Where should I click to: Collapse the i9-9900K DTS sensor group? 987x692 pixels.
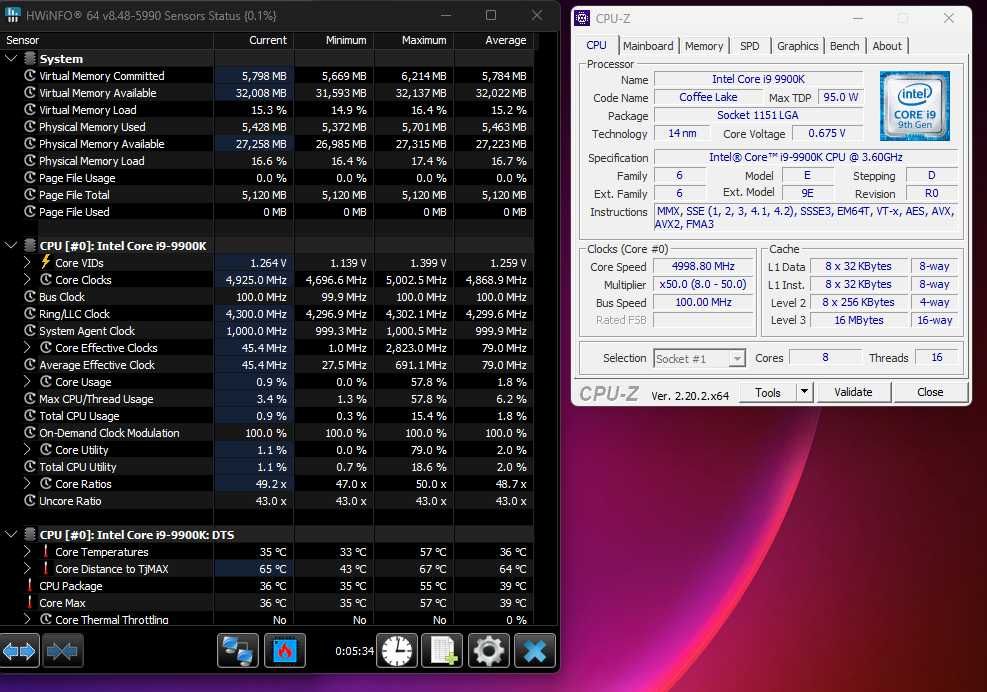click(x=11, y=535)
